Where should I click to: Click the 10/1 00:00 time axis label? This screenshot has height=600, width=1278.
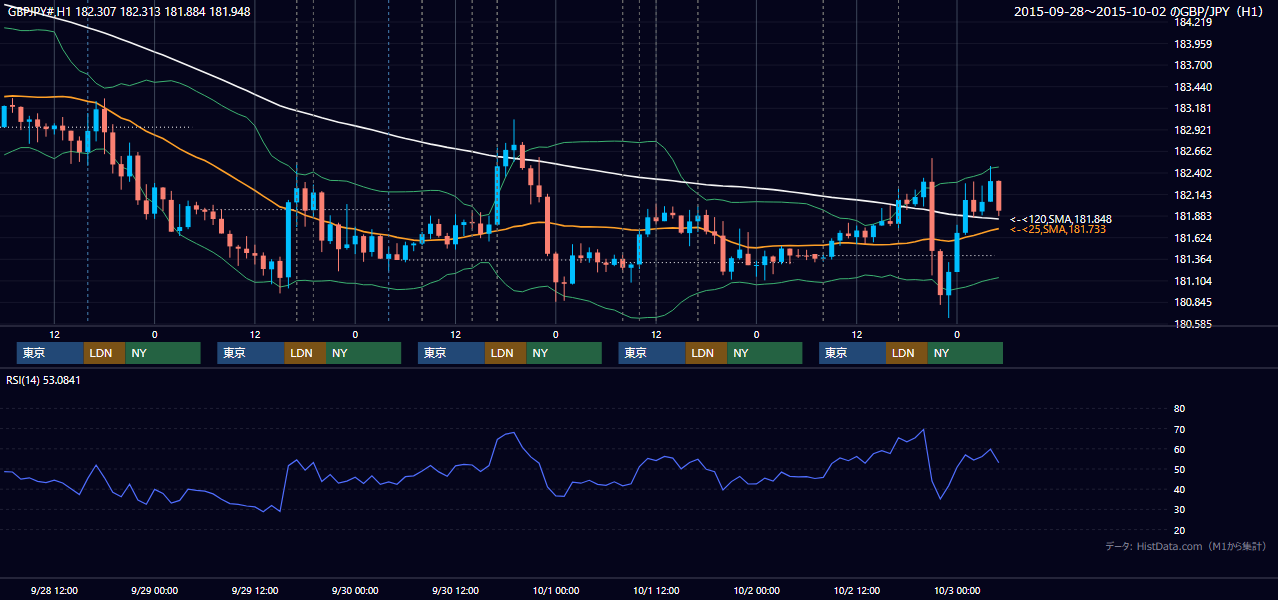(556, 590)
